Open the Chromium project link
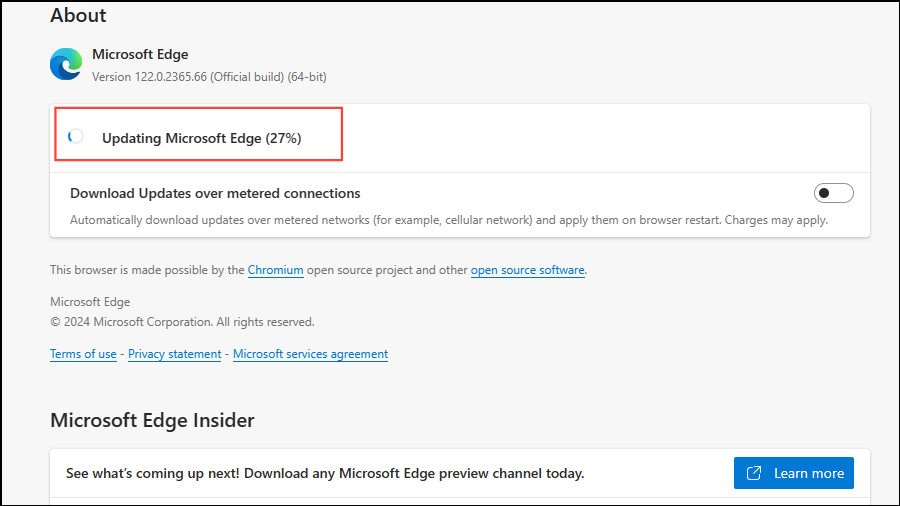Image resolution: width=900 pixels, height=506 pixels. [x=275, y=270]
